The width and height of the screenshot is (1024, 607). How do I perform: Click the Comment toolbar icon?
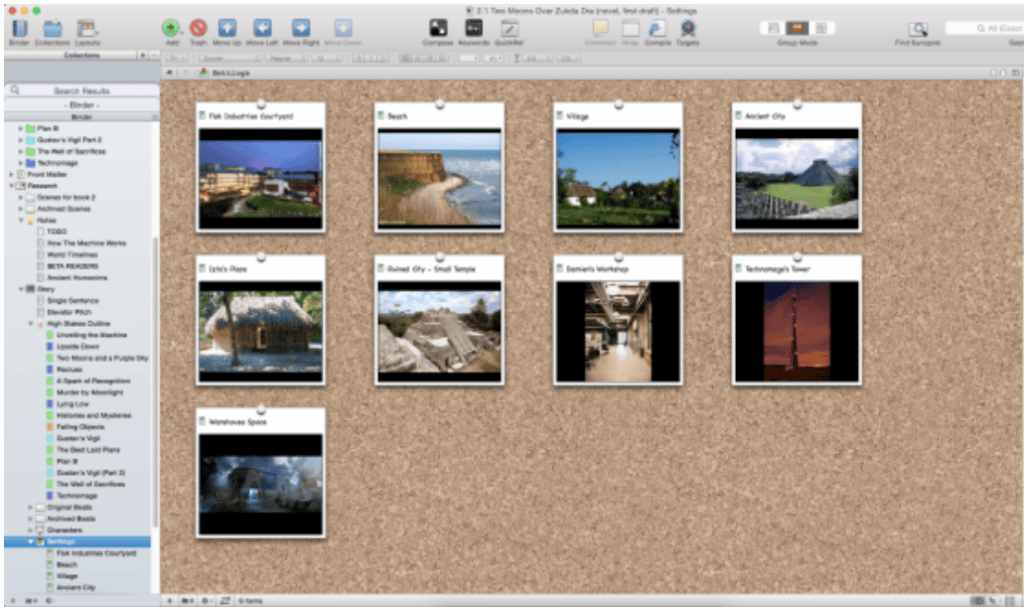(600, 28)
